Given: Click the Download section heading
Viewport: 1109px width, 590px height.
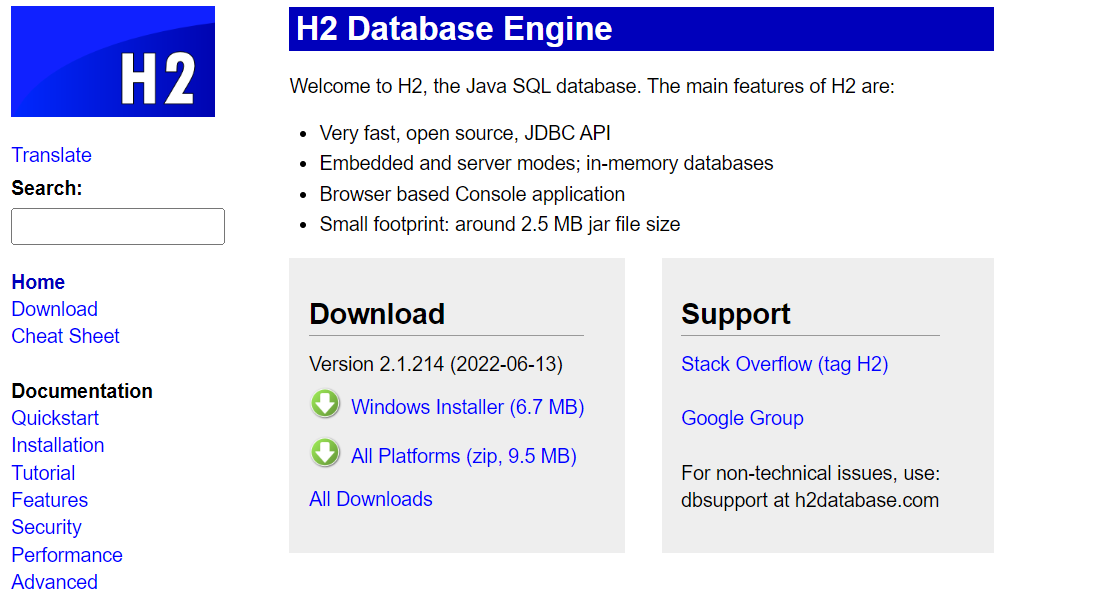Looking at the screenshot, I should coord(377,314).
